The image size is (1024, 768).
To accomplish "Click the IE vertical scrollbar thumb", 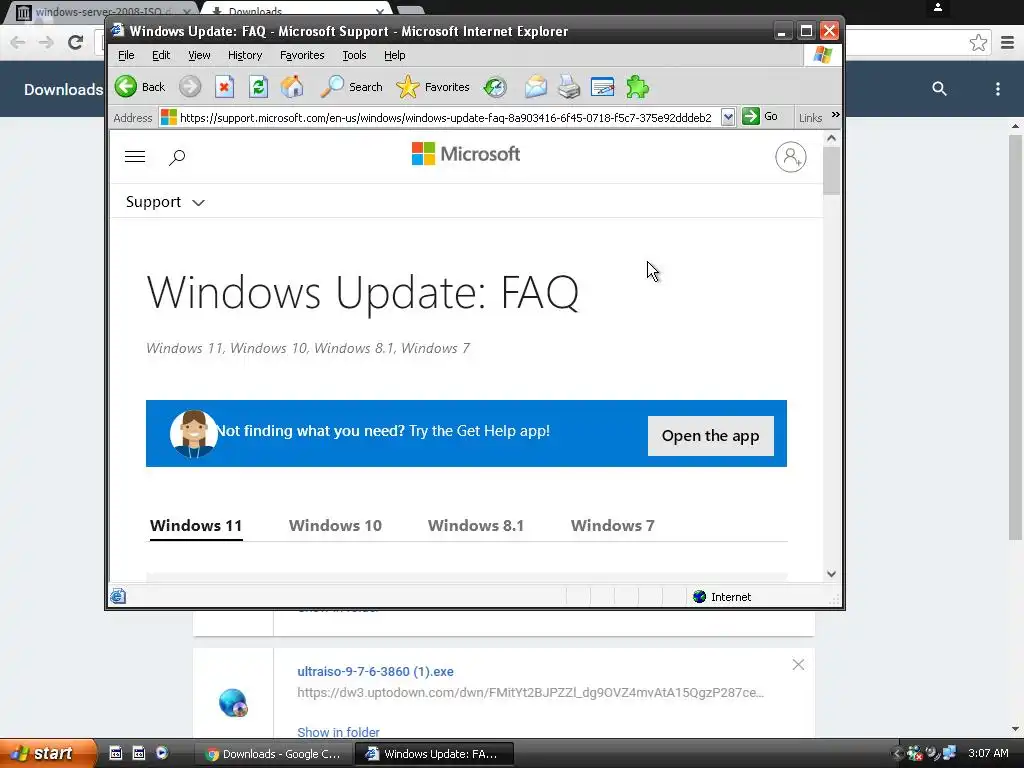I will (831, 170).
